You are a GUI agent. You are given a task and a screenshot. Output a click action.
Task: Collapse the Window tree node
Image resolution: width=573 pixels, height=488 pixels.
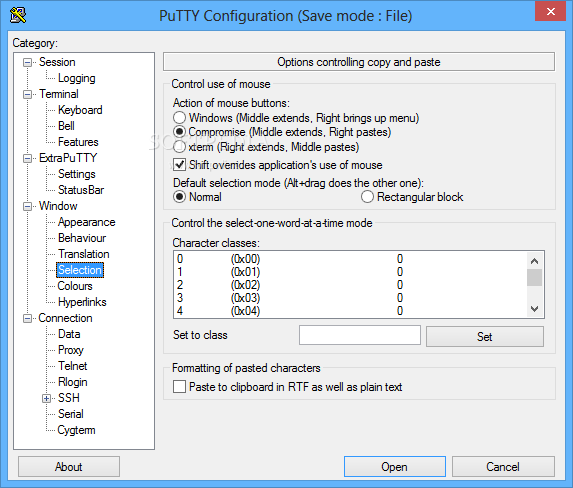pos(27,207)
